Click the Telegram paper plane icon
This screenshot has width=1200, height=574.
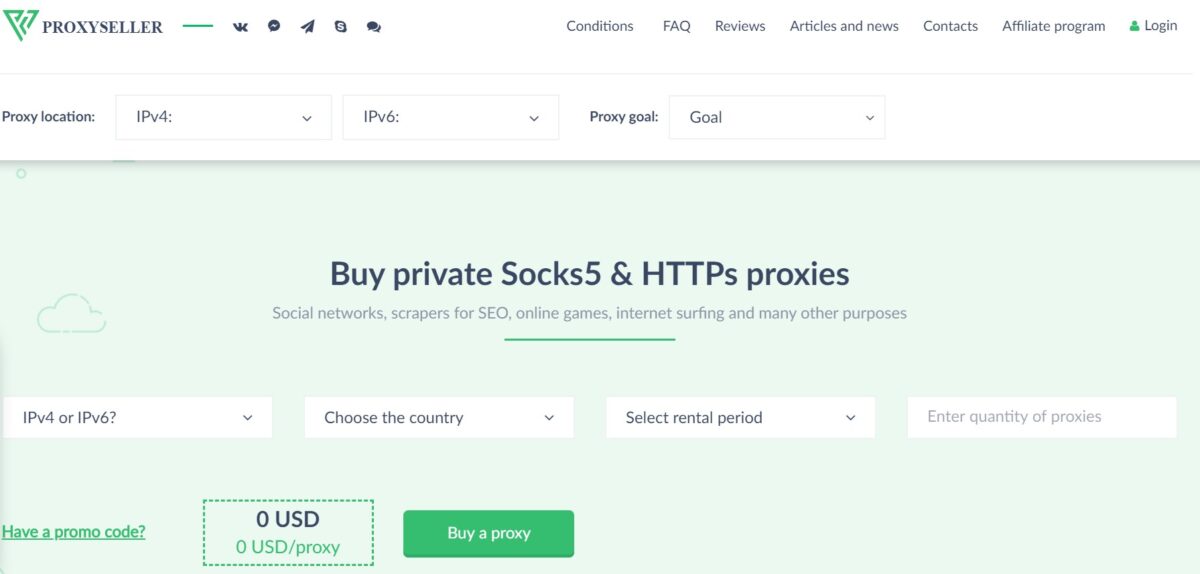coord(307,27)
